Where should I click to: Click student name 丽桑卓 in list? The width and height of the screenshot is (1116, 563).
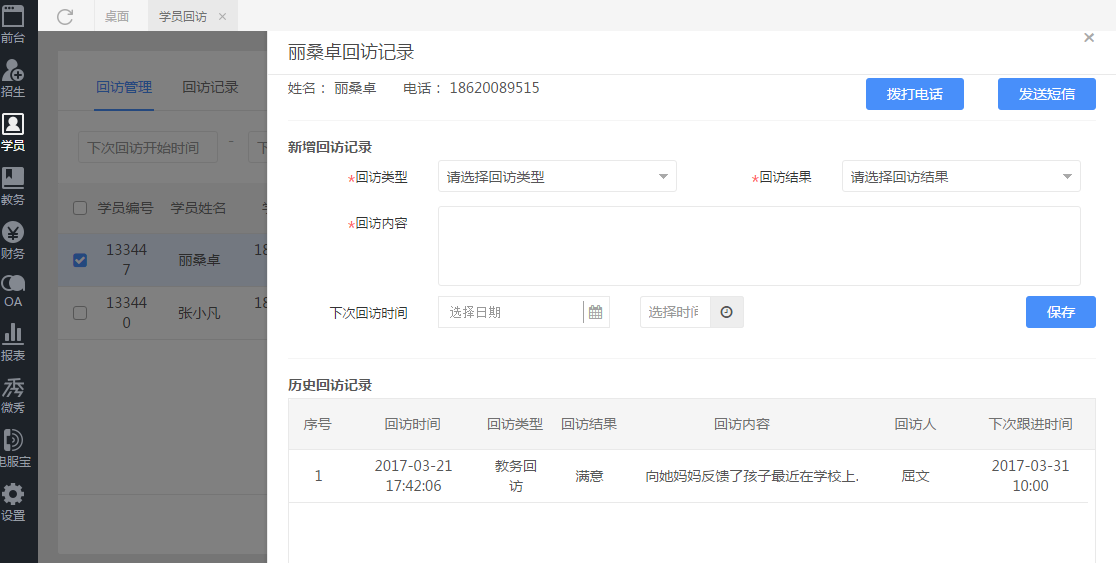(199, 260)
